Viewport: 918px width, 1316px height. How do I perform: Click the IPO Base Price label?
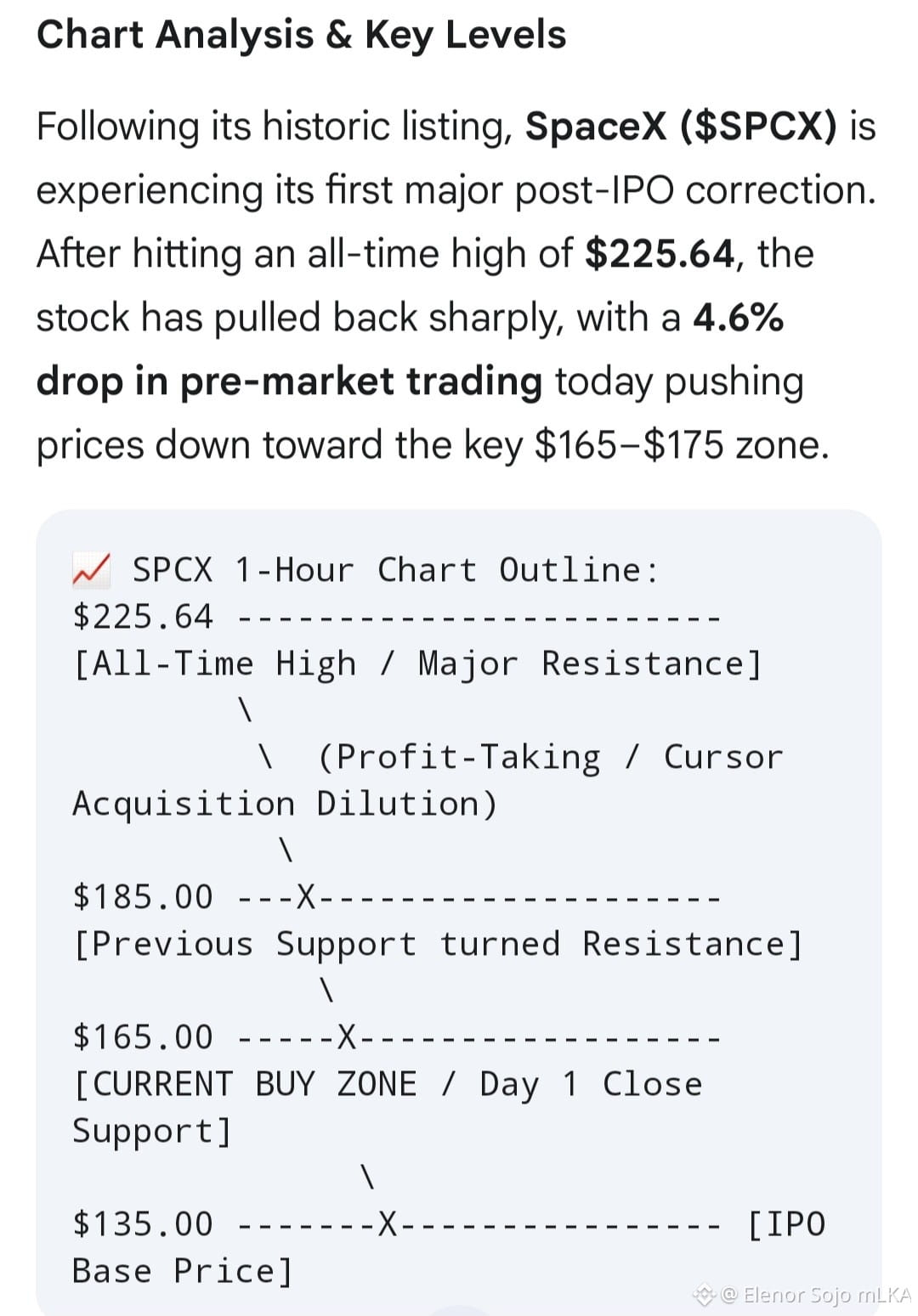click(449, 1247)
